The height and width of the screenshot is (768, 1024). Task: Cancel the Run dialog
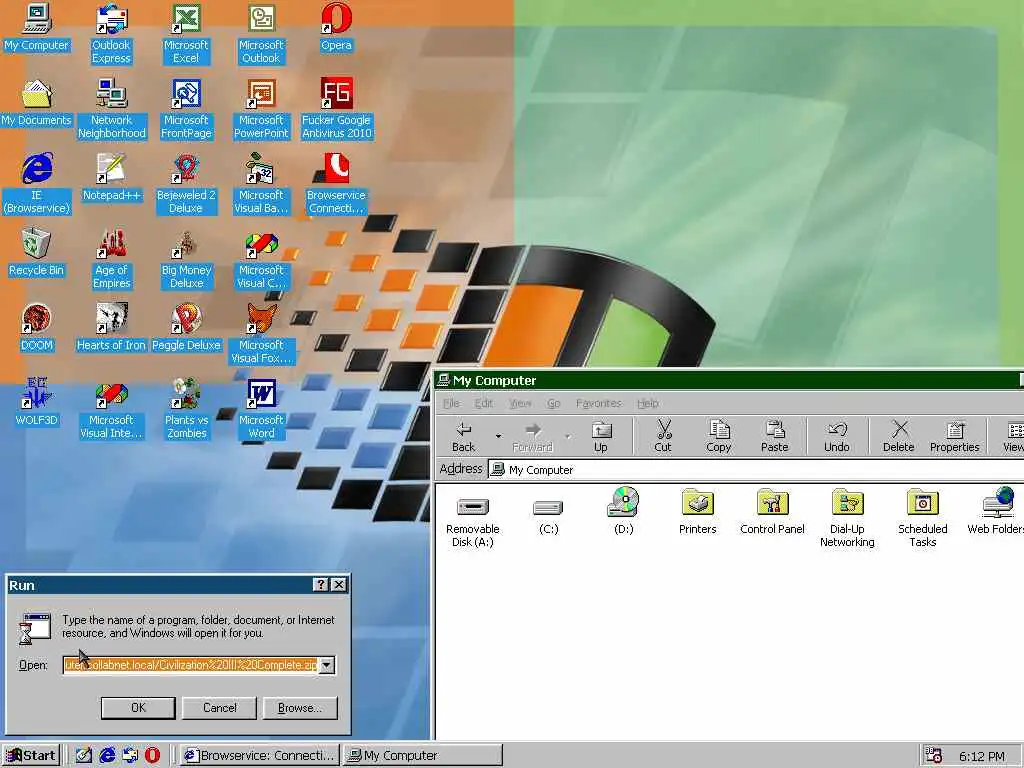[x=219, y=707]
